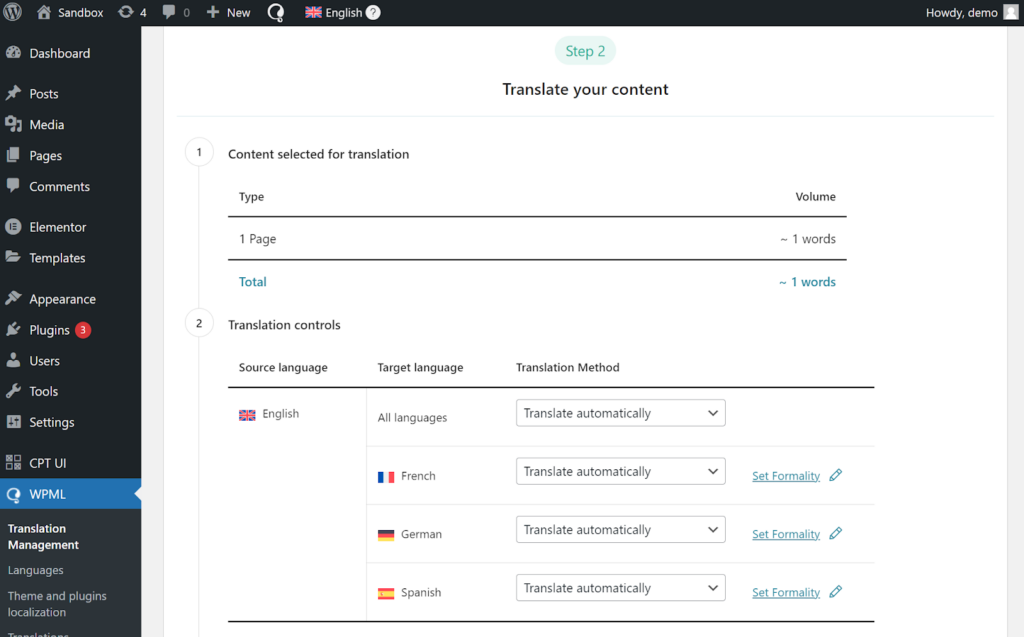Click the UK flag in admin bar
The width and height of the screenshot is (1024, 637).
point(313,12)
